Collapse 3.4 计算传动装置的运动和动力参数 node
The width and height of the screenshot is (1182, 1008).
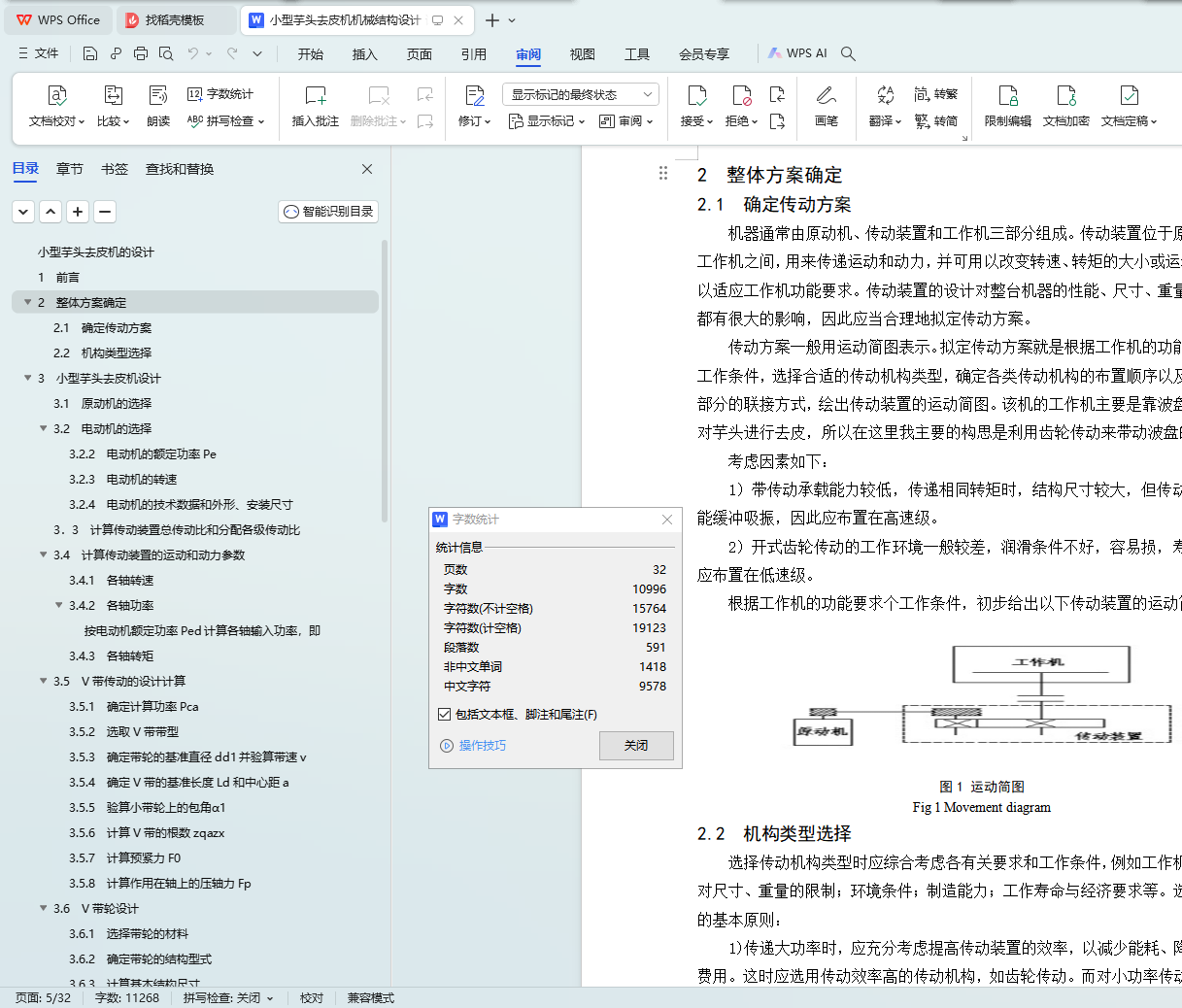click(x=43, y=554)
